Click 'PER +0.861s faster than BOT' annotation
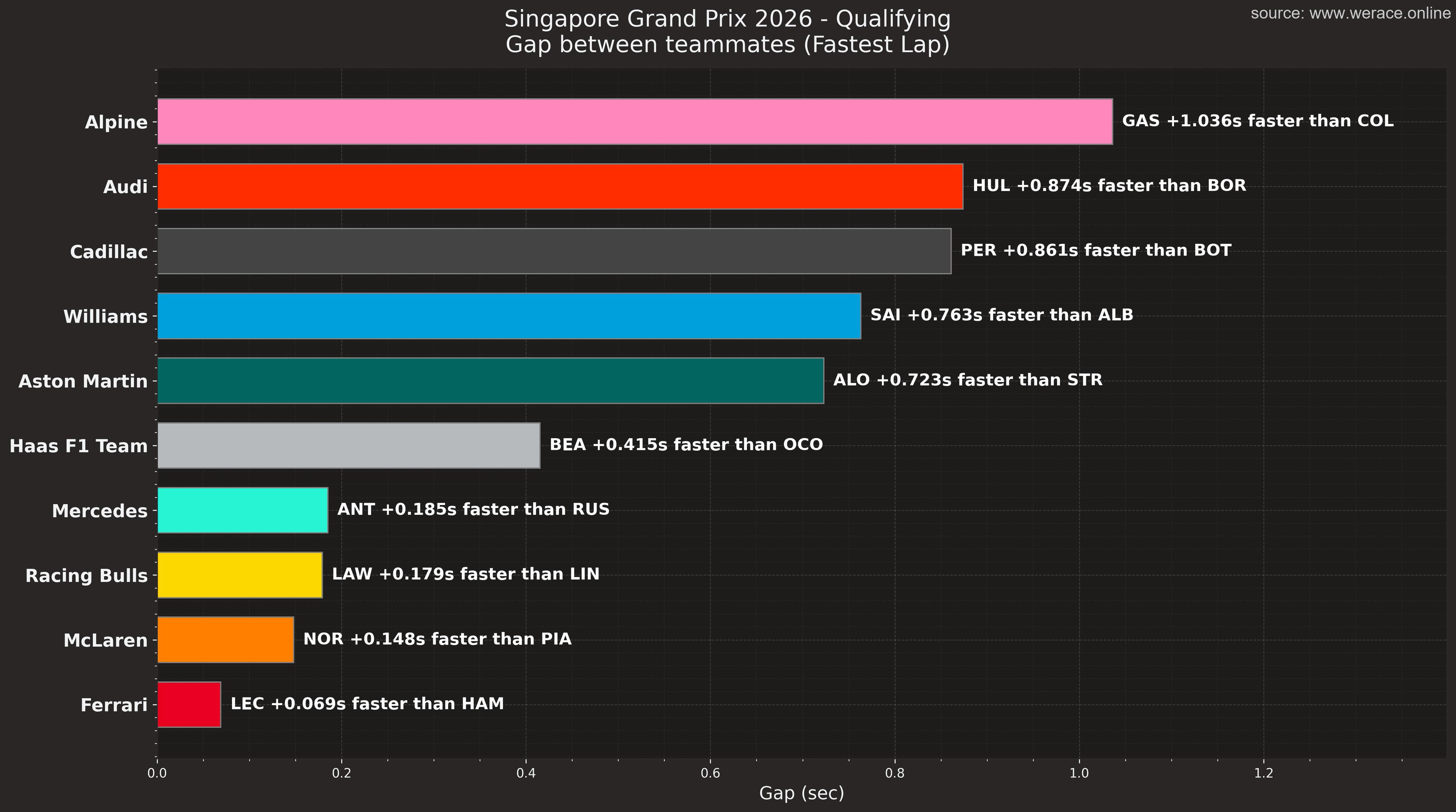The image size is (1456, 812). click(x=1096, y=250)
